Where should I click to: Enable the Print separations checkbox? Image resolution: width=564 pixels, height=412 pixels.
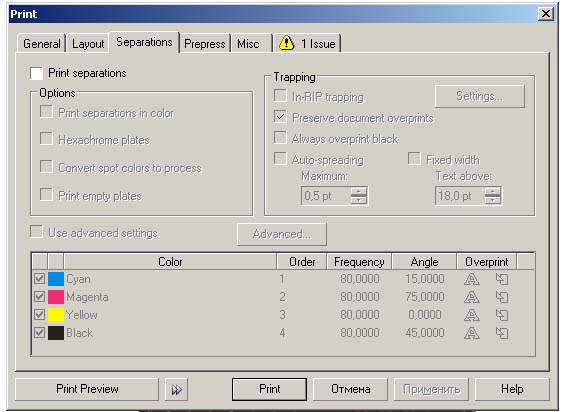click(37, 73)
